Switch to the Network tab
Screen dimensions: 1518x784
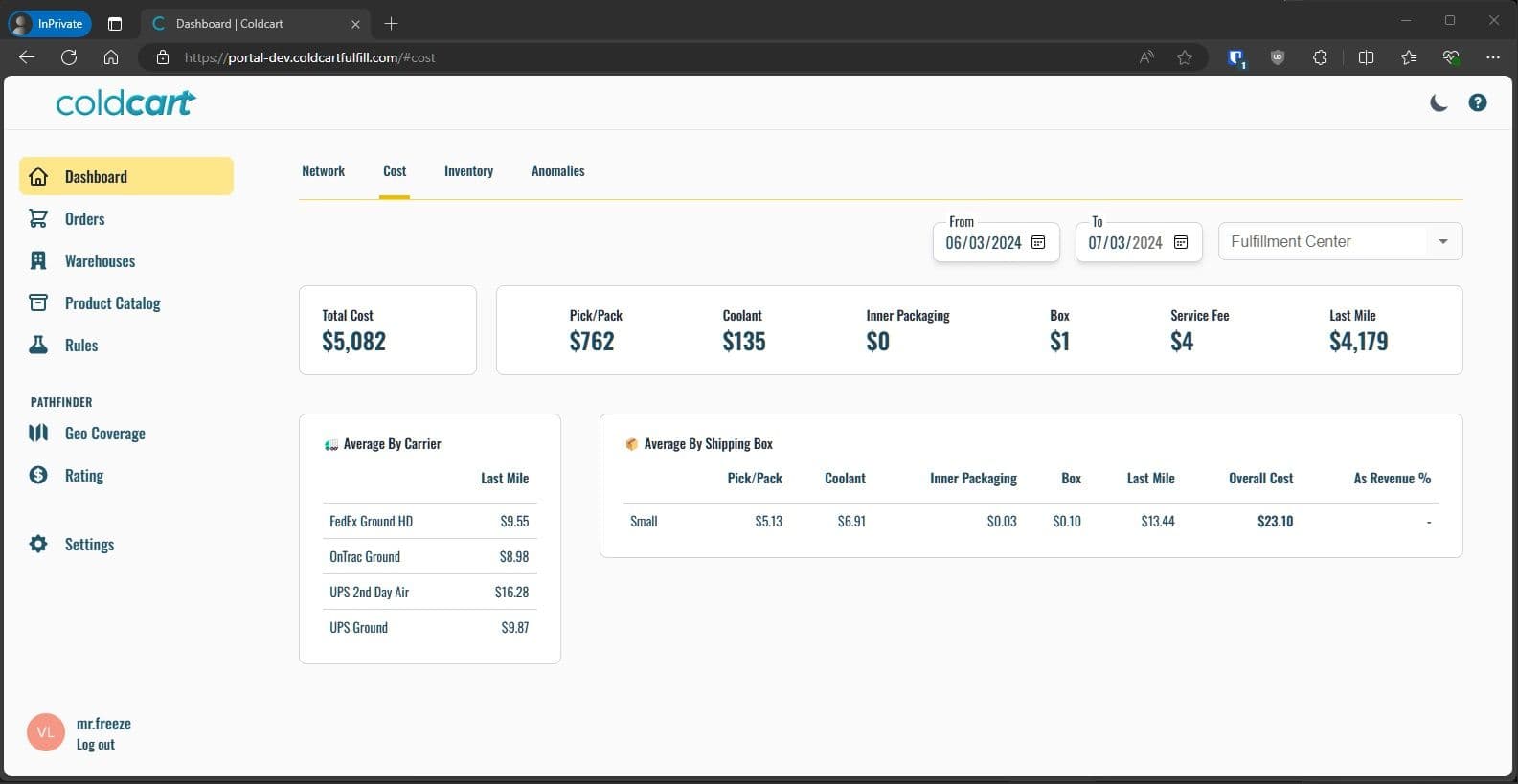click(x=323, y=171)
